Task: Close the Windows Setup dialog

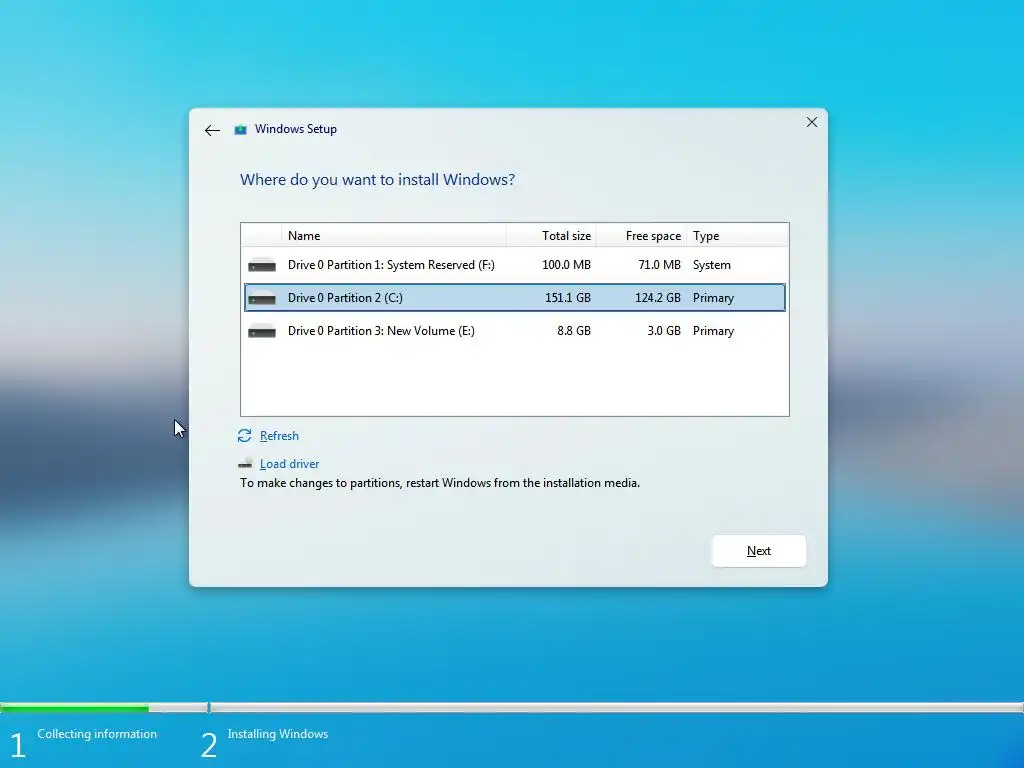Action: pyautogui.click(x=812, y=122)
